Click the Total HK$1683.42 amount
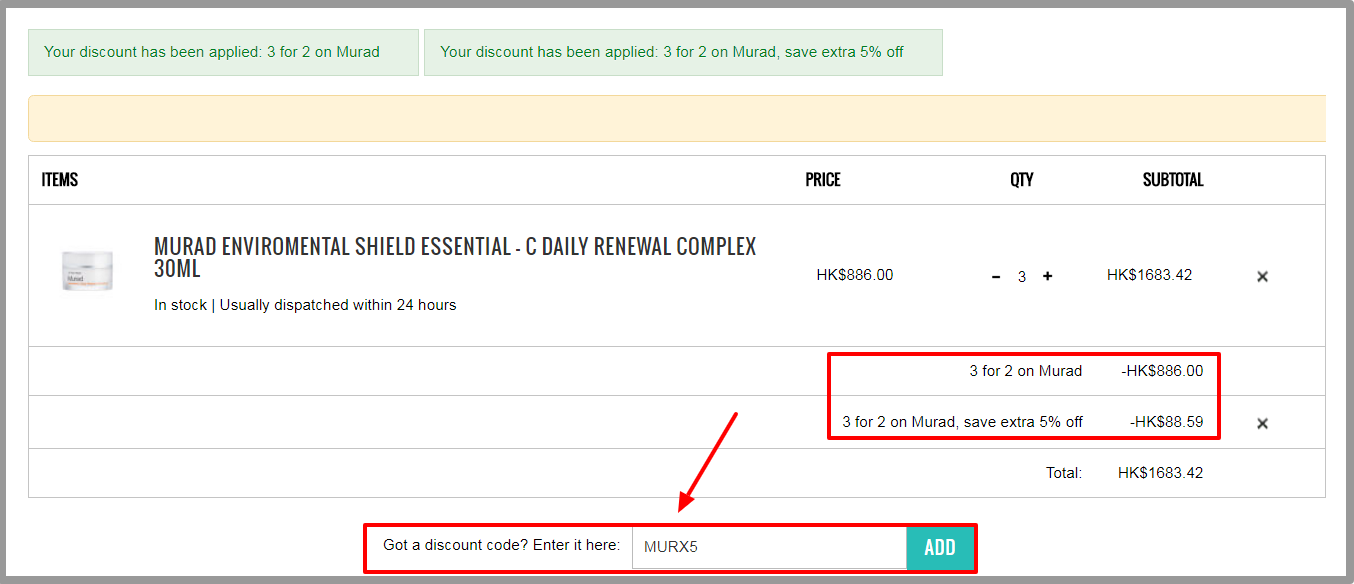Viewport: 1354px width, 584px height. click(x=1160, y=473)
